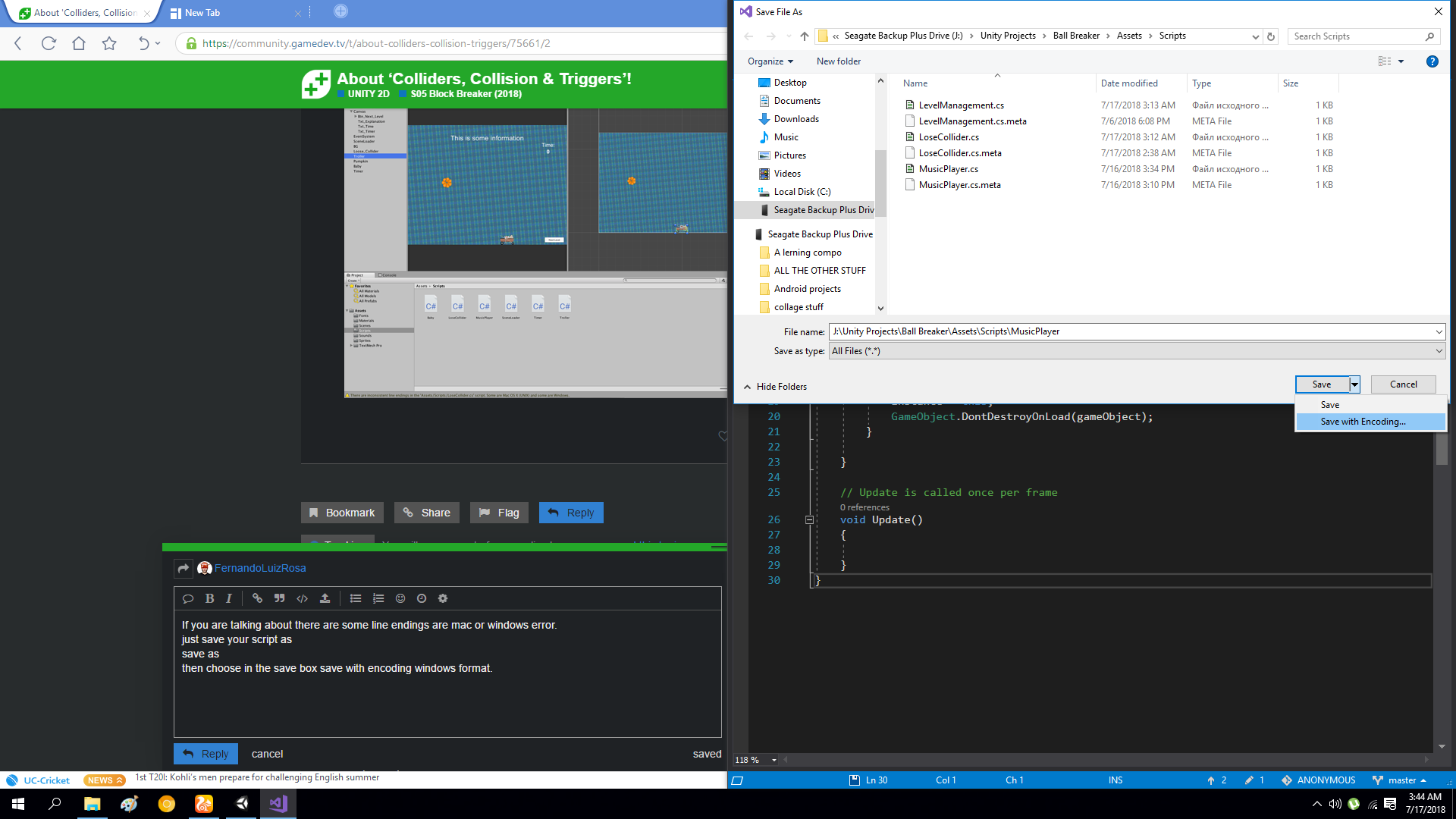The image size is (1456, 819).
Task: Click the Up folder arrow in Save dialog
Action: tap(805, 36)
